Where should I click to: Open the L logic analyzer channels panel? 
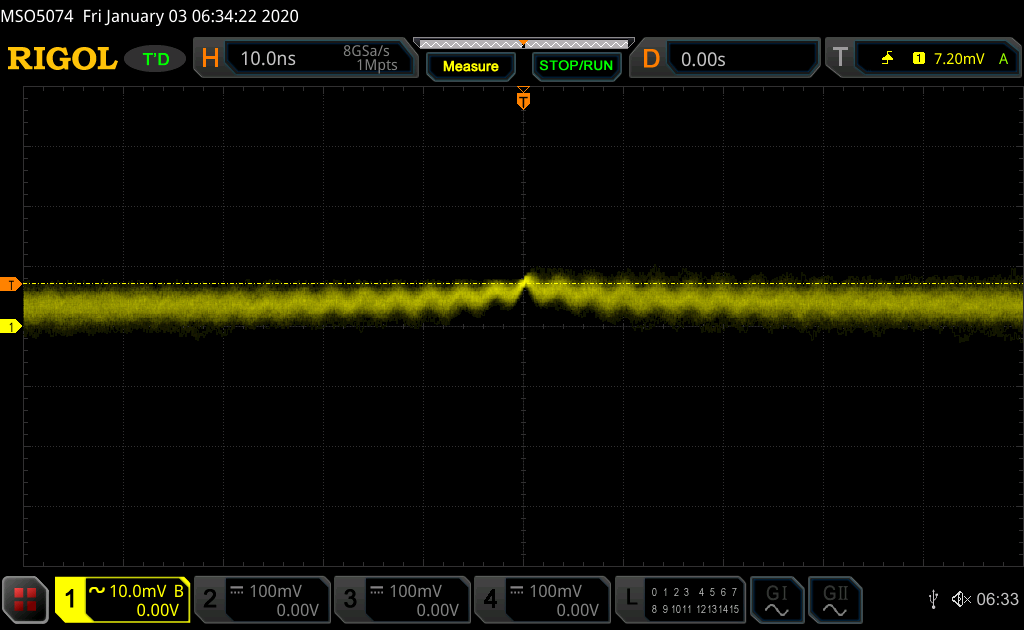point(680,599)
